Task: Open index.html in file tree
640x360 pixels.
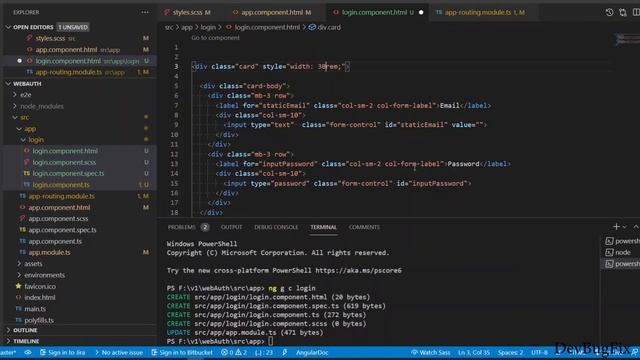Action: pyautogui.click(x=40, y=298)
